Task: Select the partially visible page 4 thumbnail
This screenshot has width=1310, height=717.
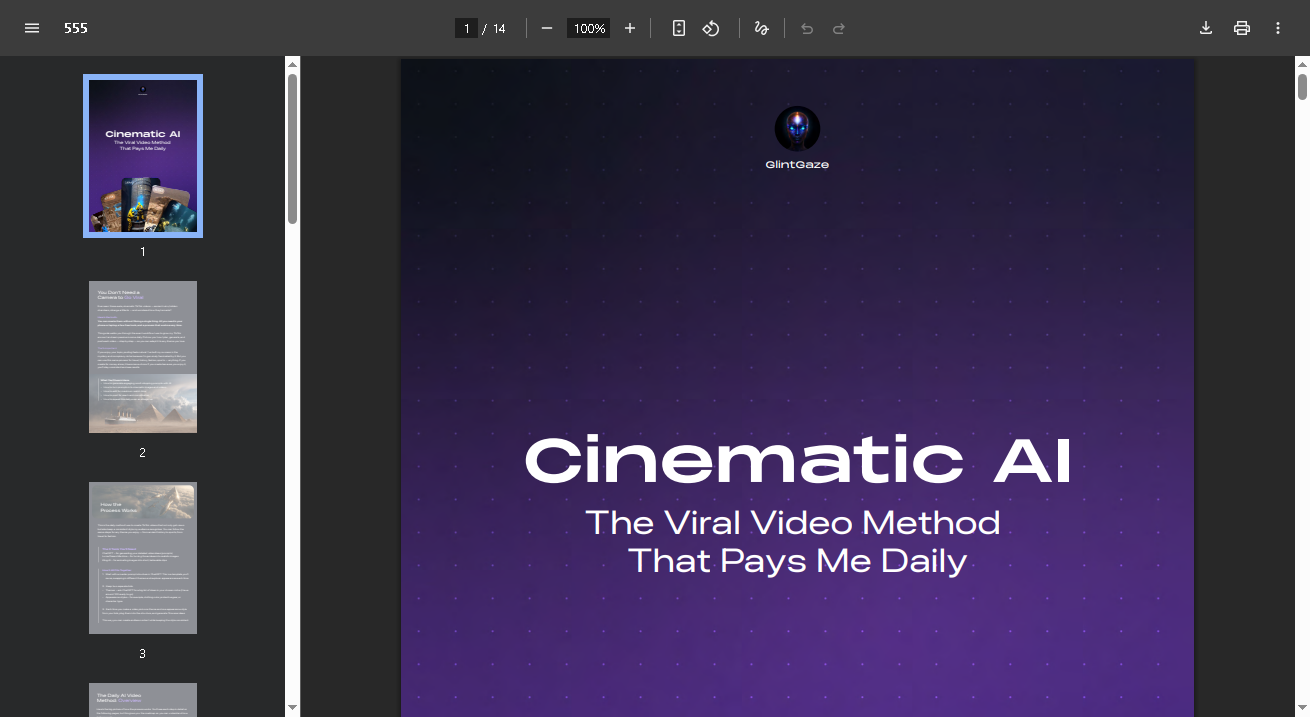Action: [143, 699]
